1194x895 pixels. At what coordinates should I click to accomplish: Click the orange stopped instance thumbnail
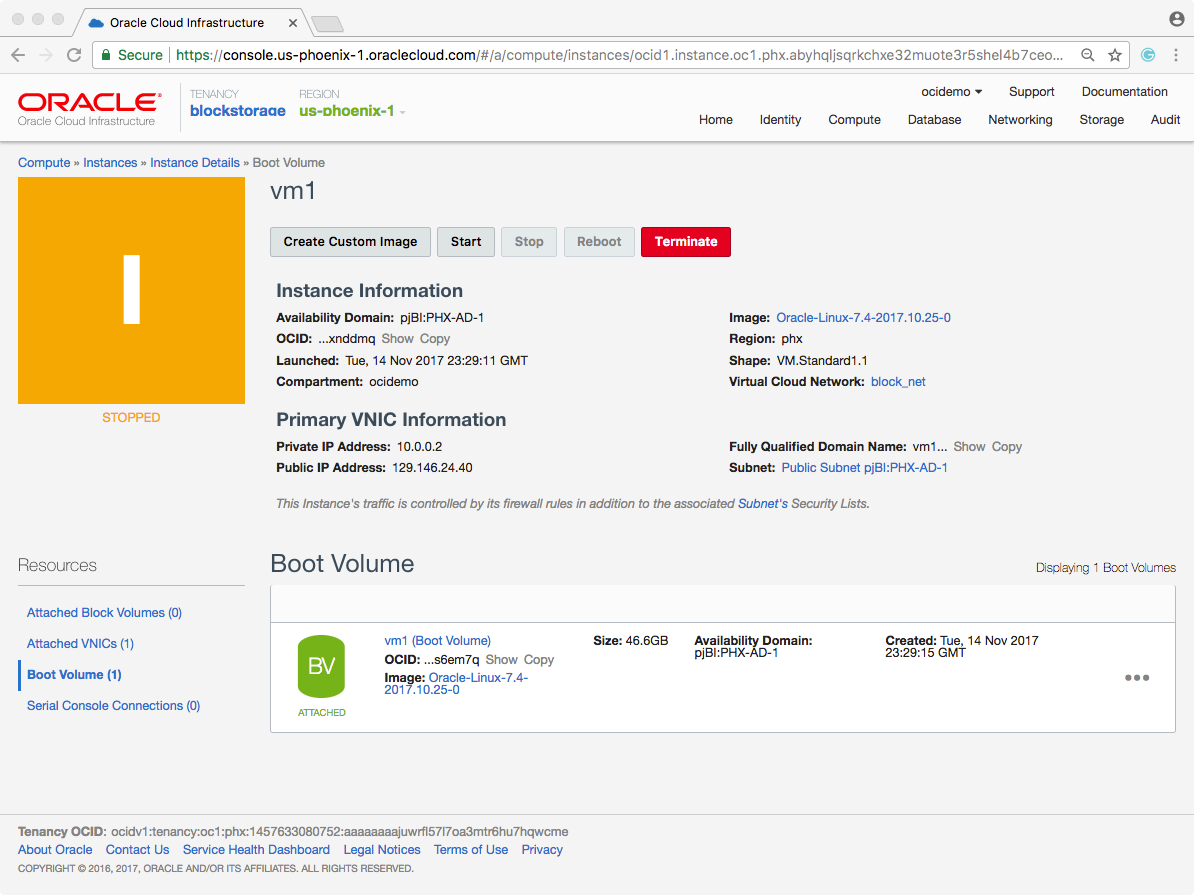pyautogui.click(x=131, y=290)
